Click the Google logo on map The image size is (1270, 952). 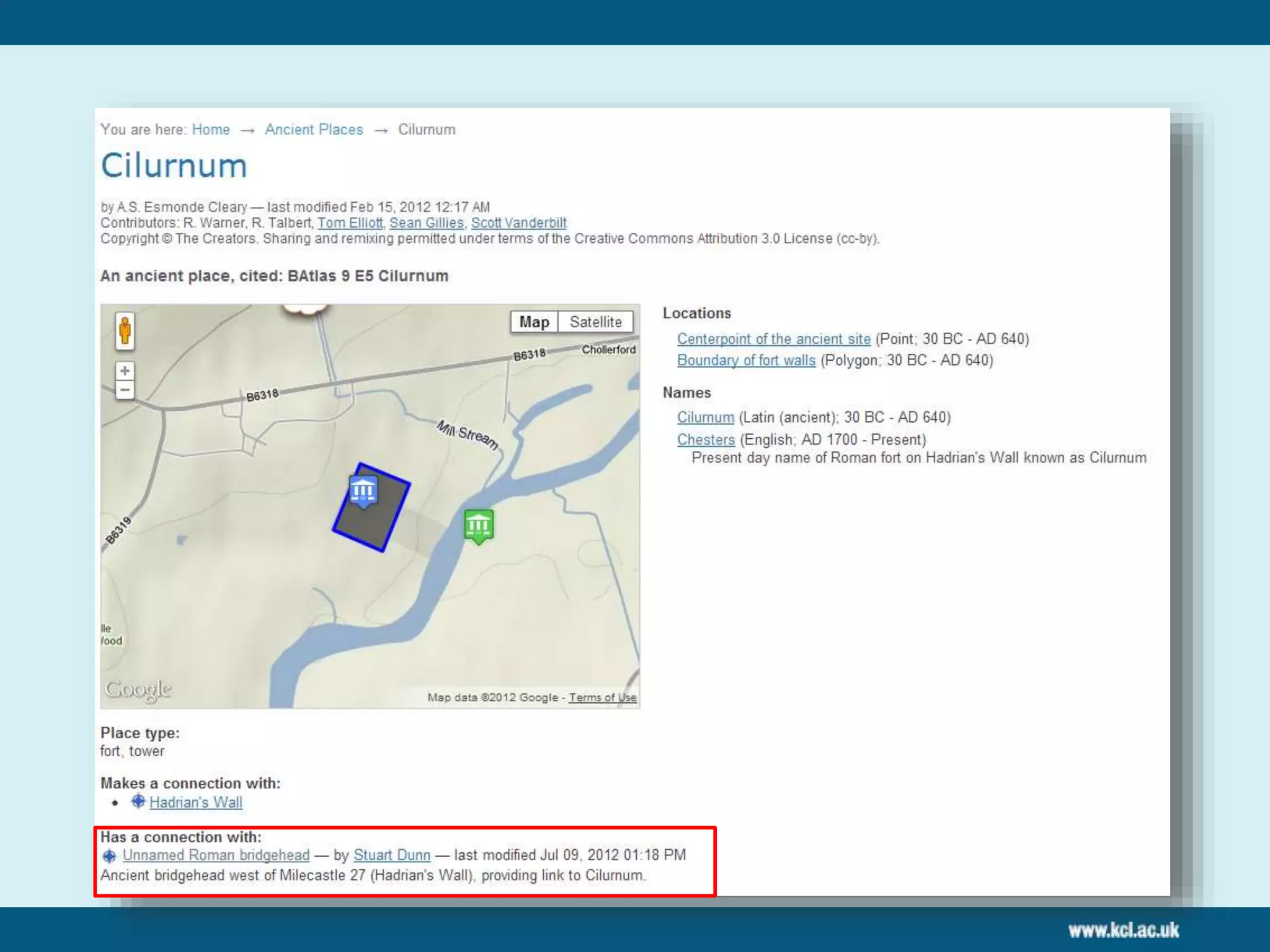138,690
